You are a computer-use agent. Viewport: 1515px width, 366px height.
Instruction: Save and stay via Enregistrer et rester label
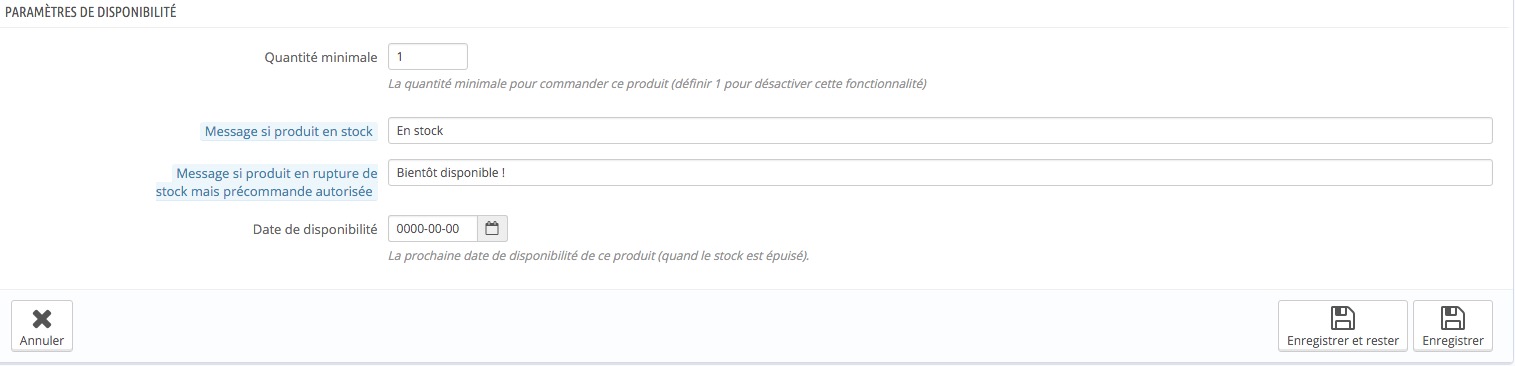tap(1342, 341)
